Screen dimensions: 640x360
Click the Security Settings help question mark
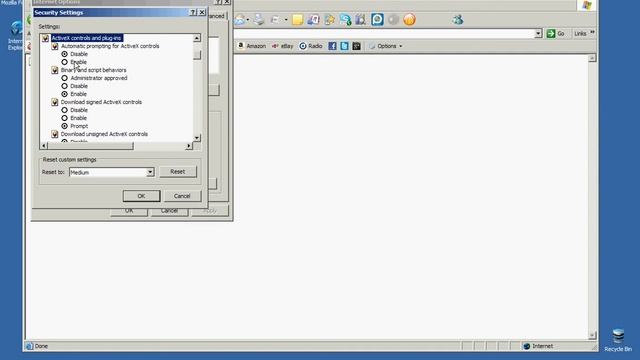193,12
